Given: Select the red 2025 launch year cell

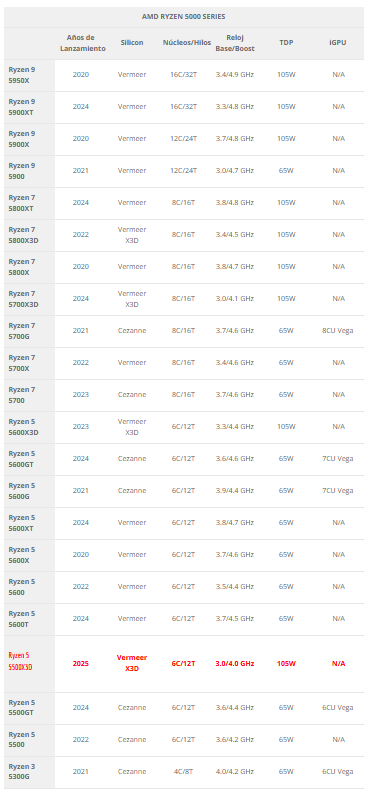Looking at the screenshot, I should coord(81,663).
